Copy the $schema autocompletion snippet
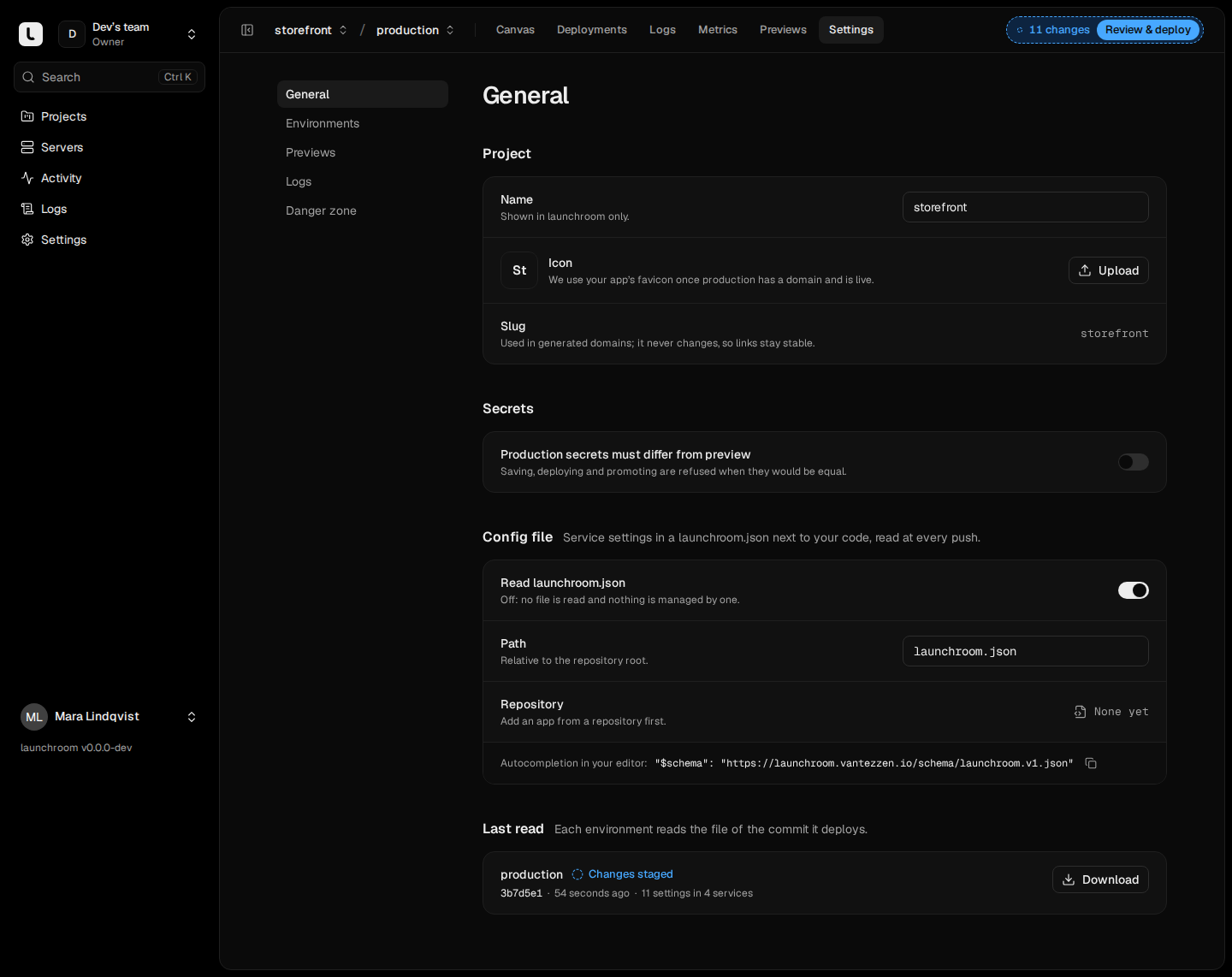Image resolution: width=1232 pixels, height=977 pixels. coord(1091,763)
